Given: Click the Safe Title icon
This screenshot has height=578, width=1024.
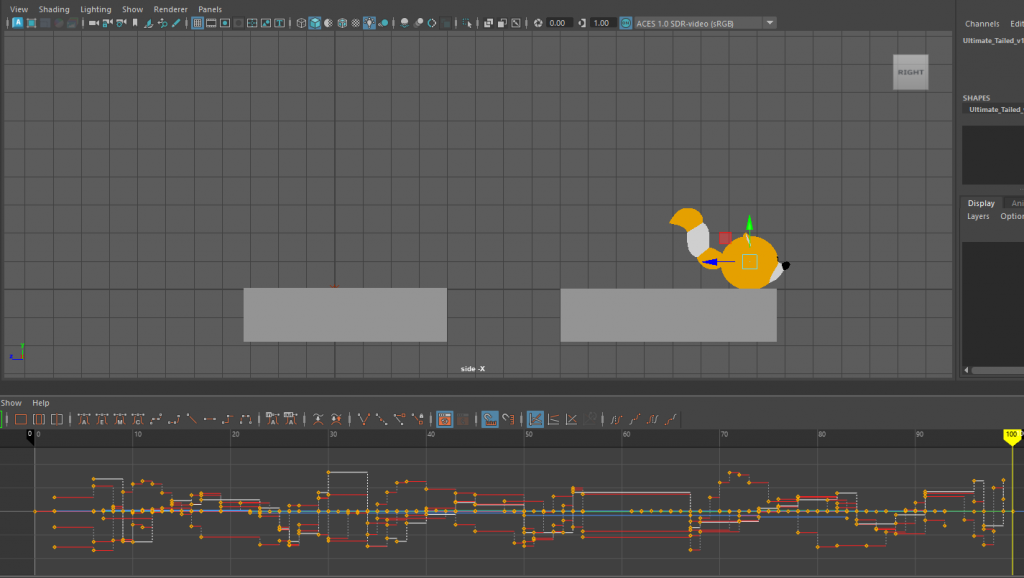Looking at the screenshot, I should click(280, 23).
